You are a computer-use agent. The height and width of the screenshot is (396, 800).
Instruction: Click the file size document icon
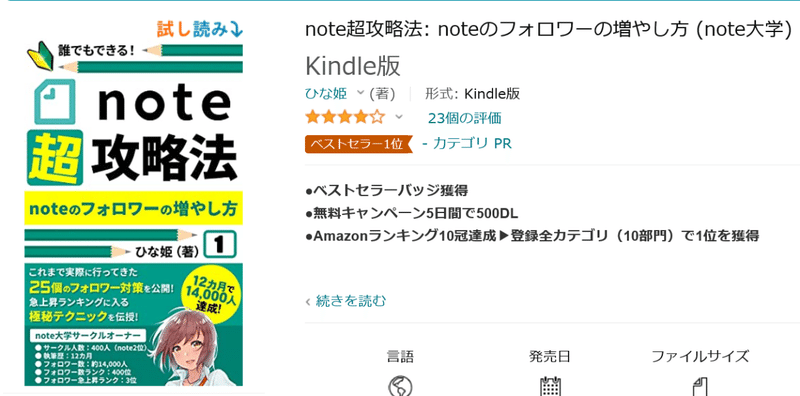click(x=699, y=387)
